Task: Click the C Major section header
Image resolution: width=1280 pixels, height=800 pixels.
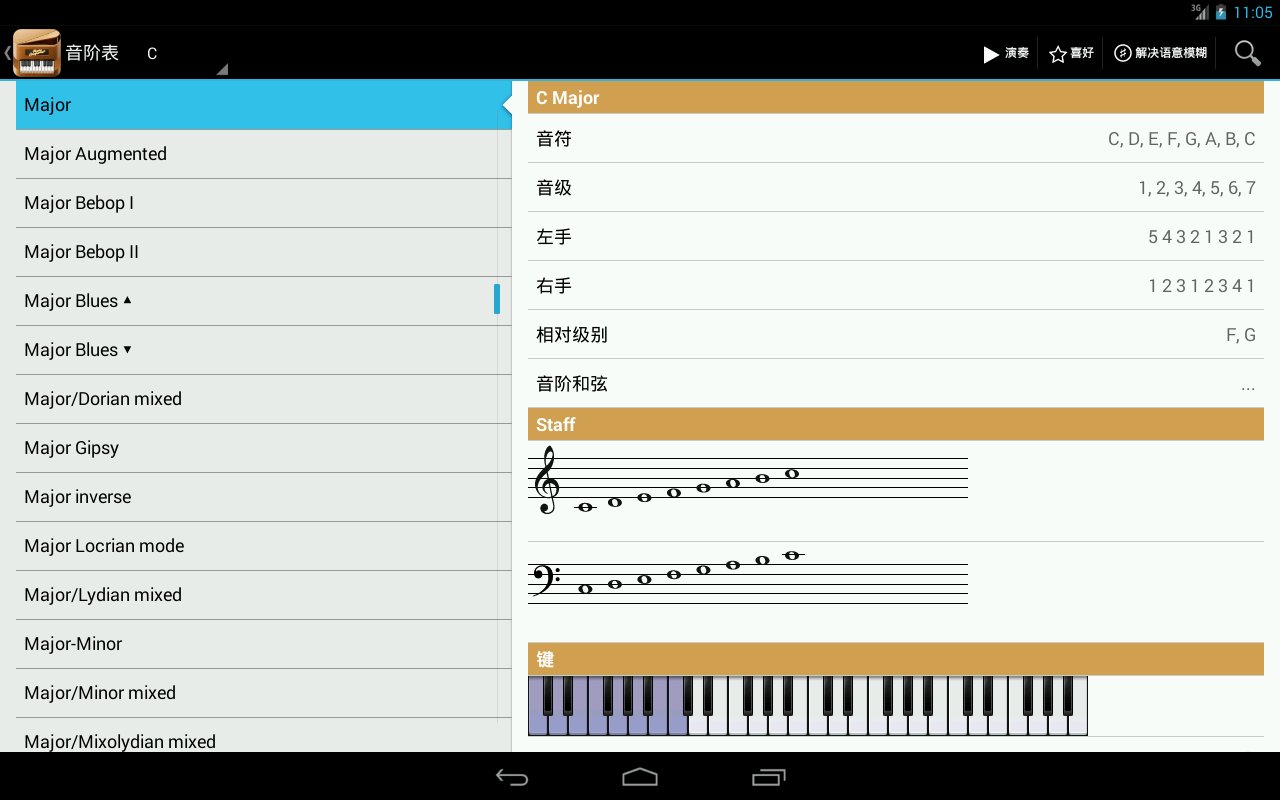Action: point(896,98)
